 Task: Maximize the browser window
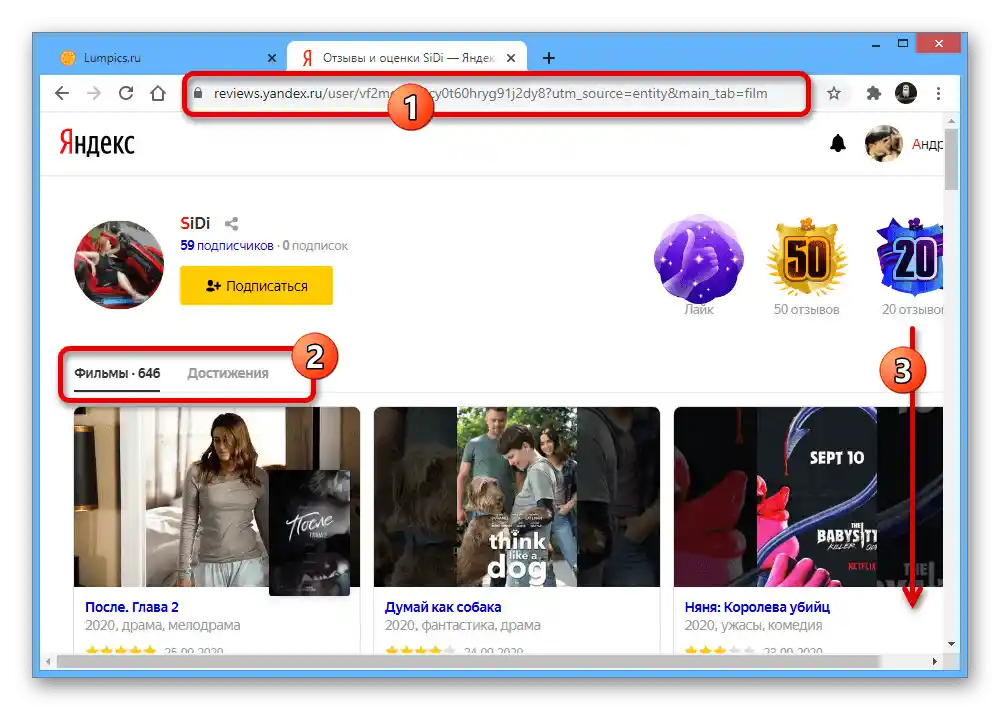[x=902, y=43]
